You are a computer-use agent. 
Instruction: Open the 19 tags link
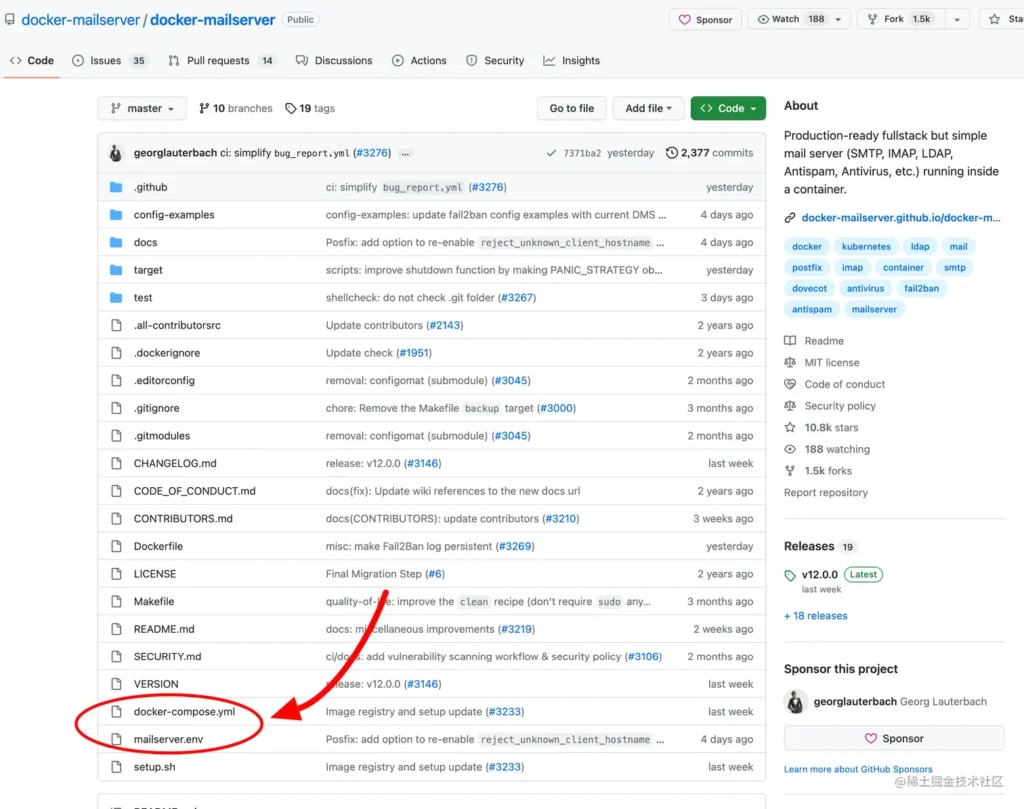tap(310, 108)
